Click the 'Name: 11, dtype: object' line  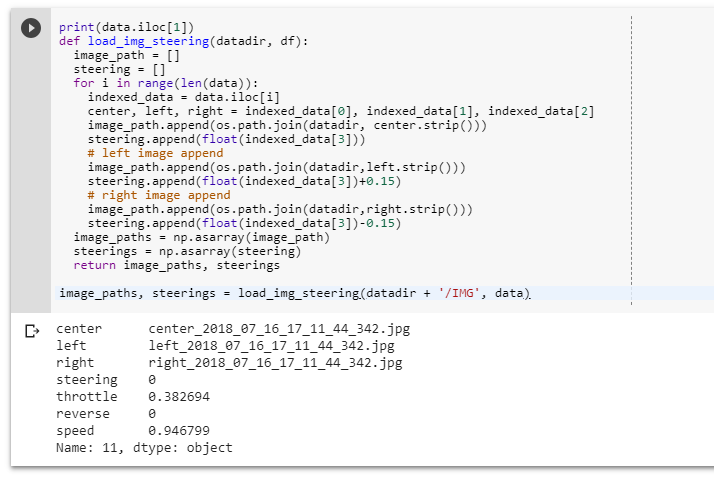click(144, 448)
